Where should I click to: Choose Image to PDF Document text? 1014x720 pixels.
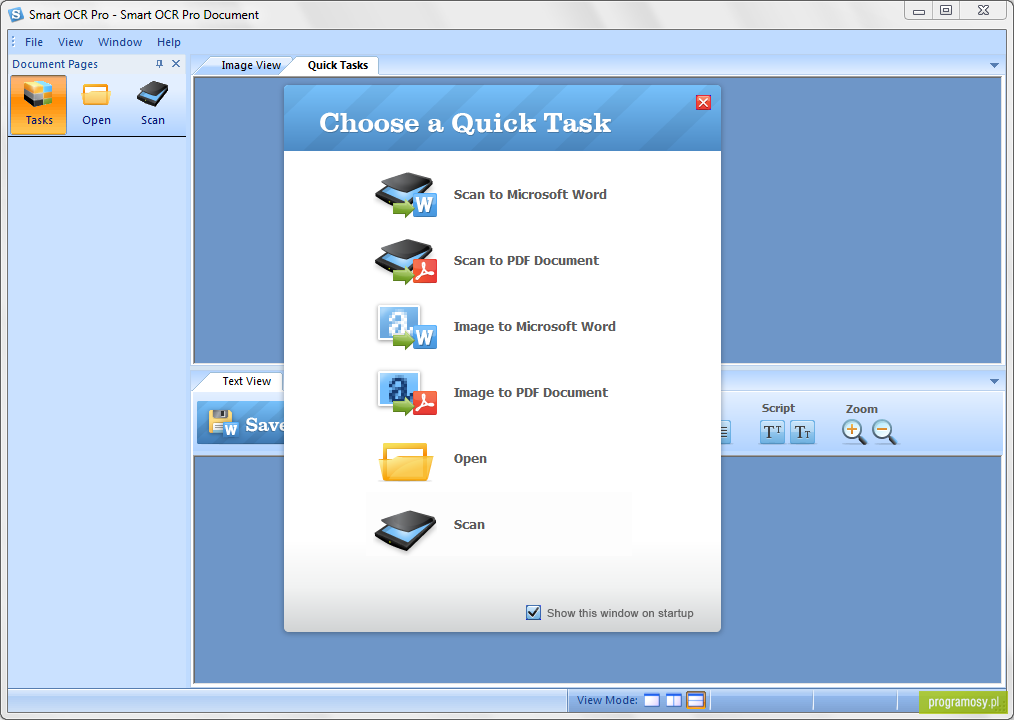coord(530,393)
